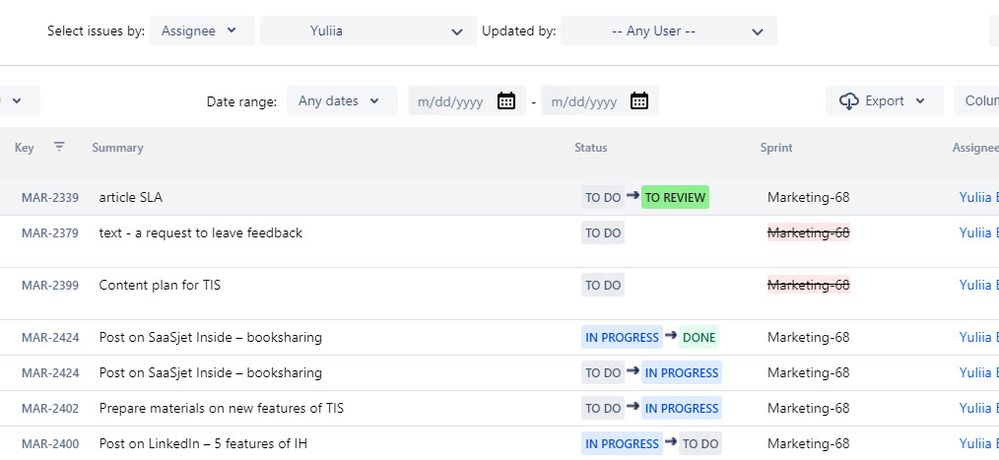Sort by the Summary column header
Screen dimensions: 999x460
[x=117, y=147]
